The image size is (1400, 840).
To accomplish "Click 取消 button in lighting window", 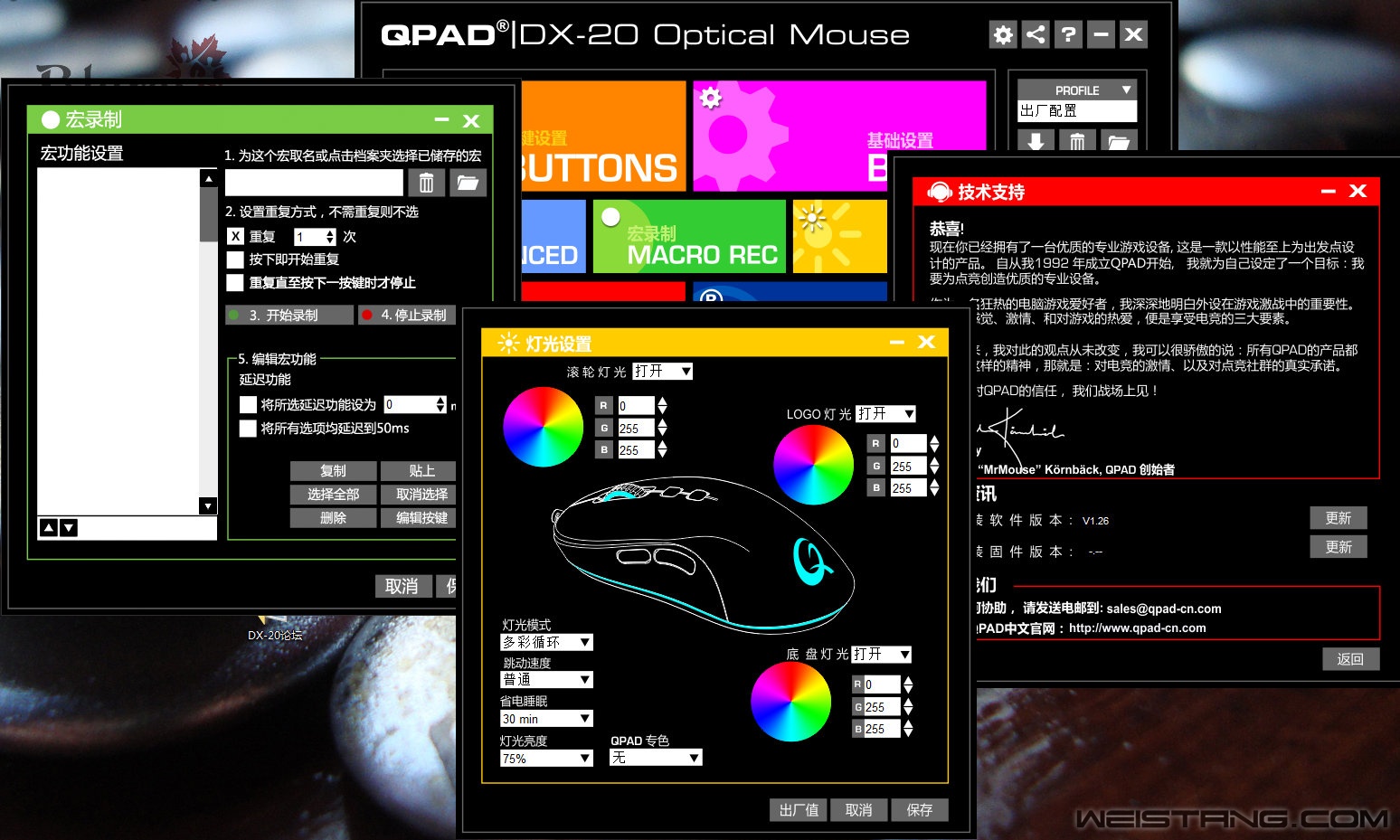I will coord(859,810).
